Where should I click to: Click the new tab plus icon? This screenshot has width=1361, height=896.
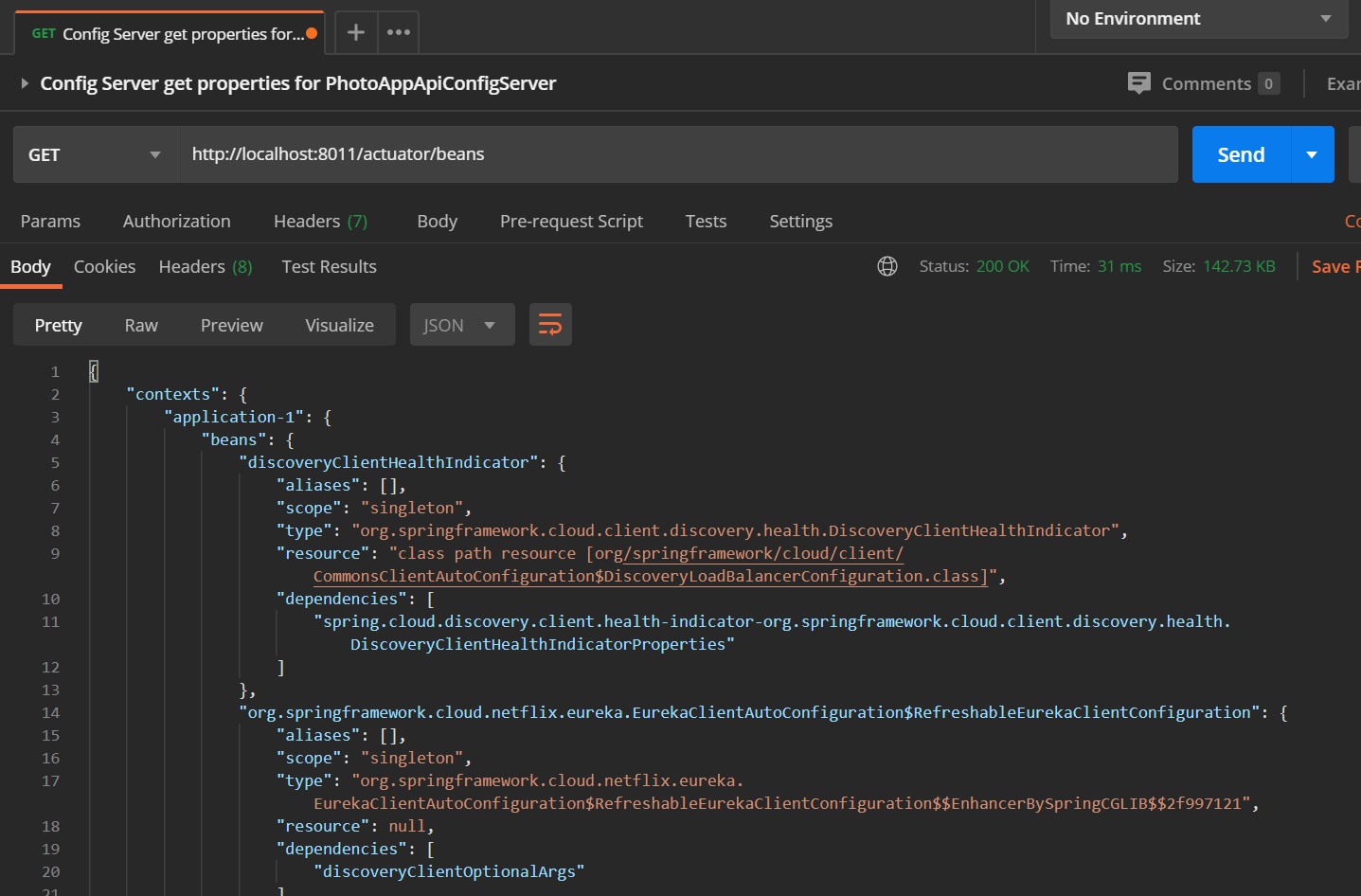click(355, 32)
